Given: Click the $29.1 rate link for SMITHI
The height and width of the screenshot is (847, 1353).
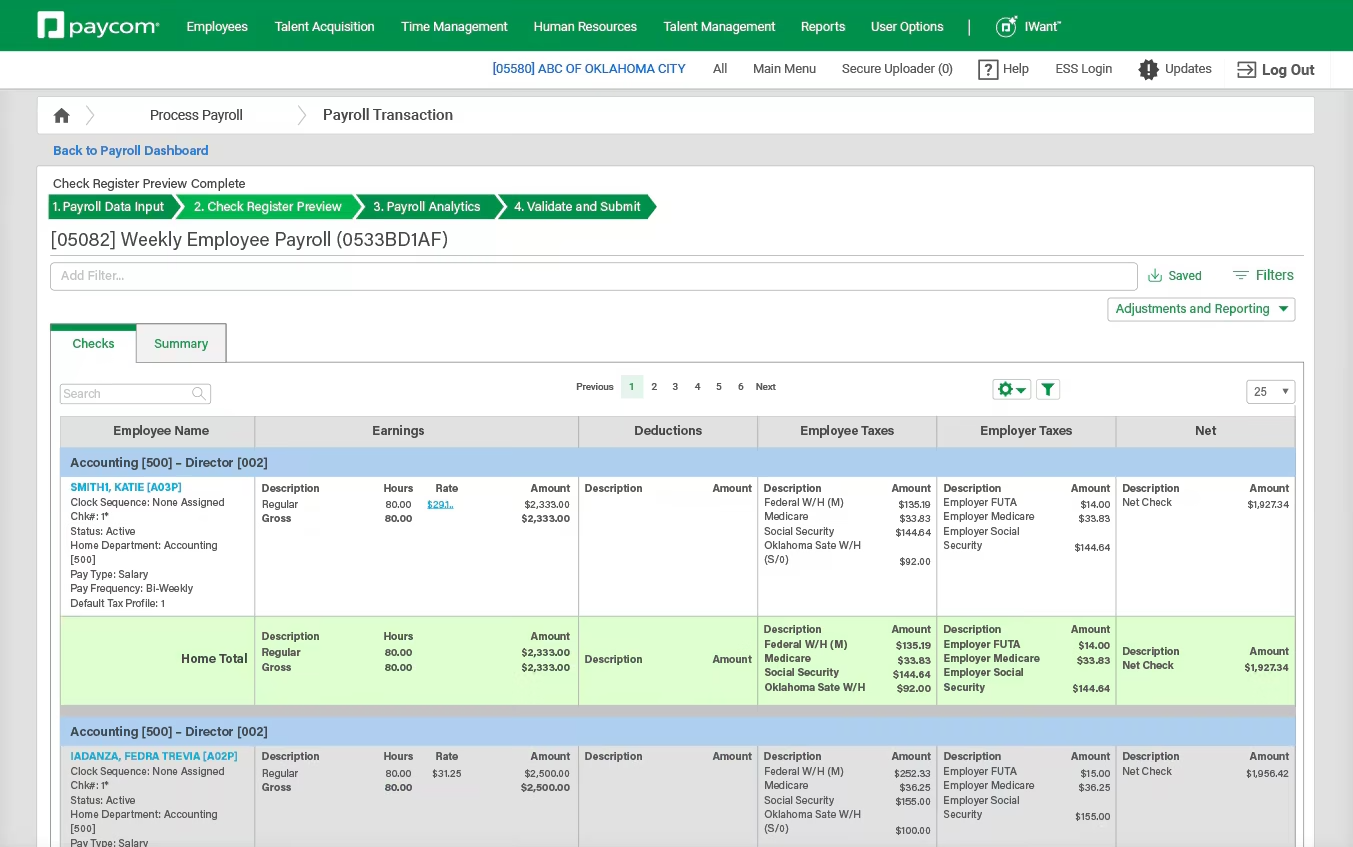Looking at the screenshot, I should pyautogui.click(x=439, y=504).
